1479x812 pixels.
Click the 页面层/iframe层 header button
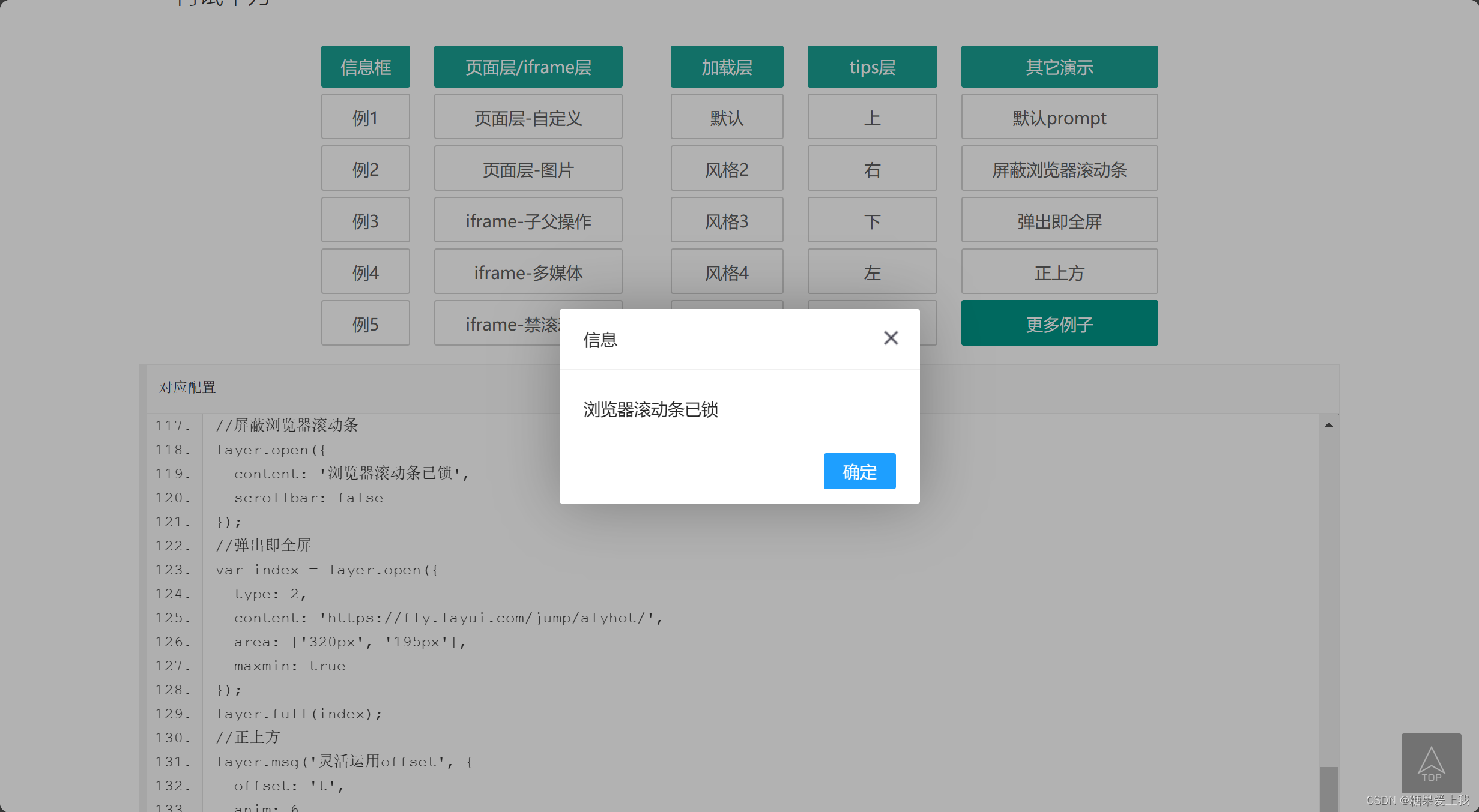528,67
